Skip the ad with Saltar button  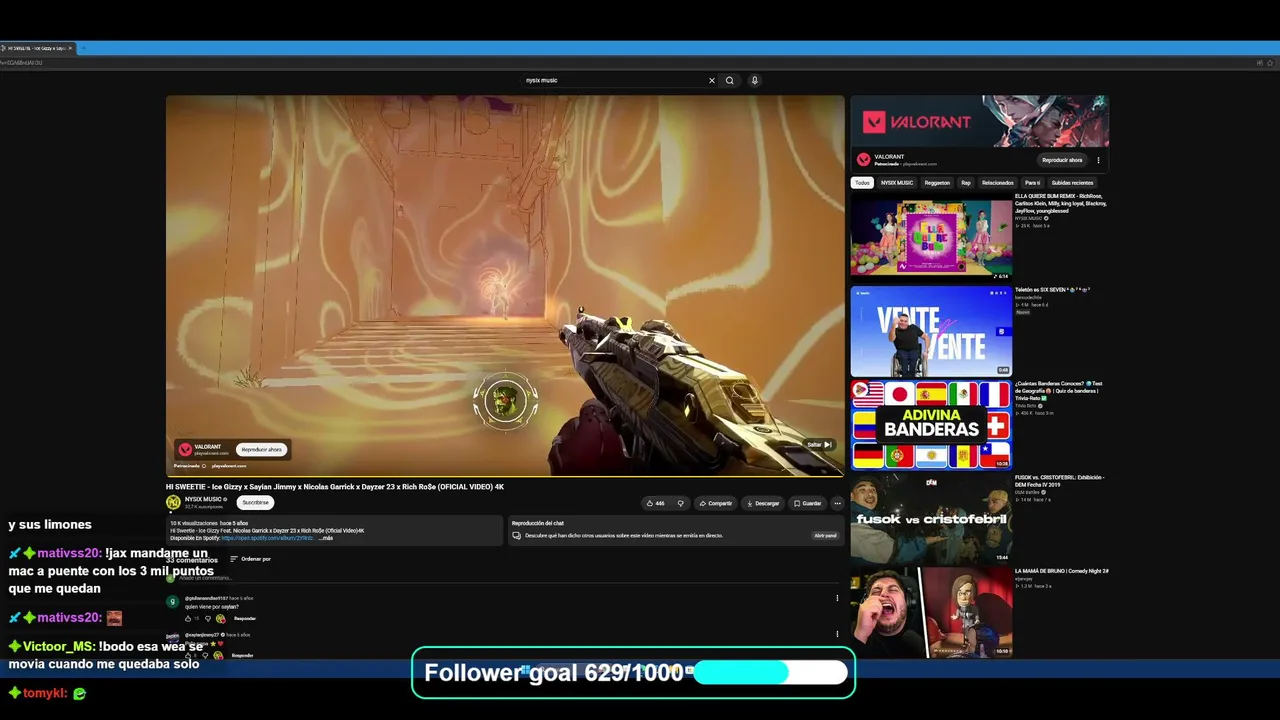819,444
